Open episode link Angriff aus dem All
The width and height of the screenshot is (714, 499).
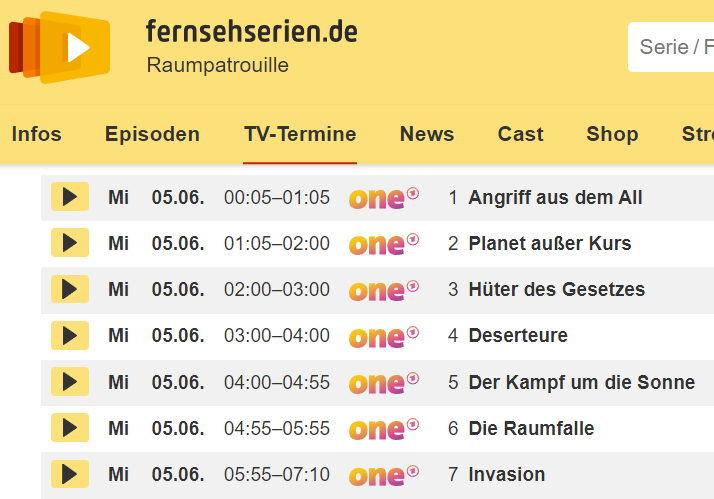click(555, 197)
